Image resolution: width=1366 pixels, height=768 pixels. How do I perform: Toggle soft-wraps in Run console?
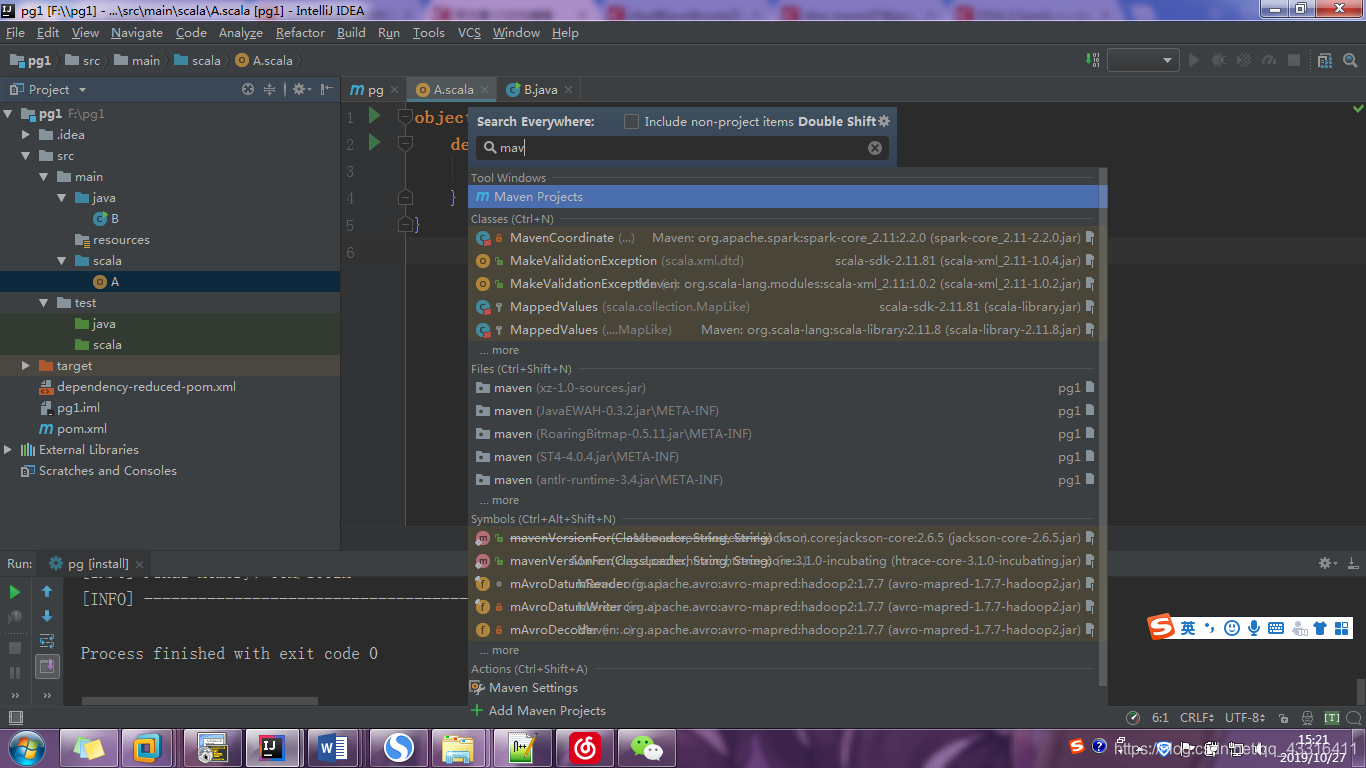click(x=47, y=641)
